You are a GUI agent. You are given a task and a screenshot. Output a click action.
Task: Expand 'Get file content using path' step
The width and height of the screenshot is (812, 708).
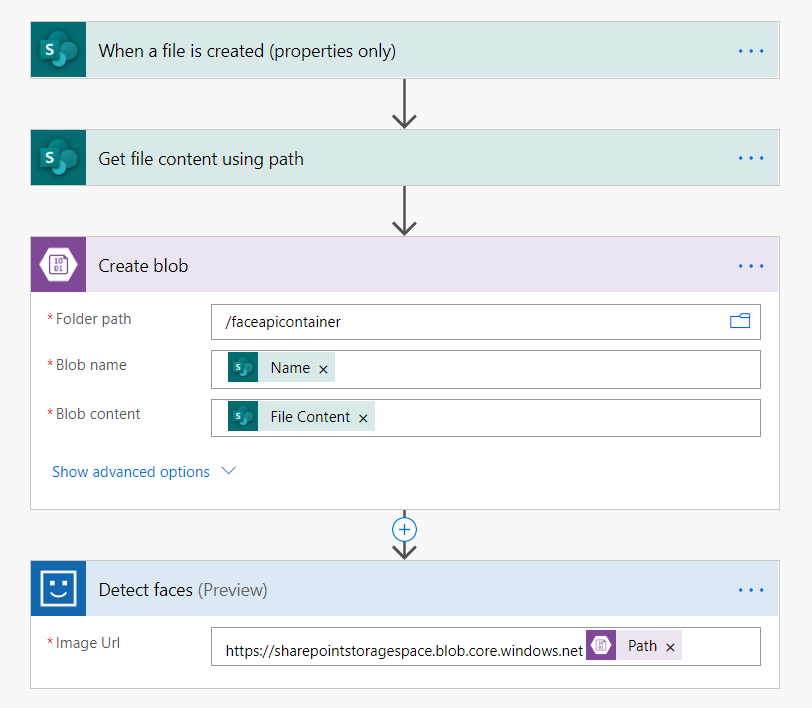point(400,158)
